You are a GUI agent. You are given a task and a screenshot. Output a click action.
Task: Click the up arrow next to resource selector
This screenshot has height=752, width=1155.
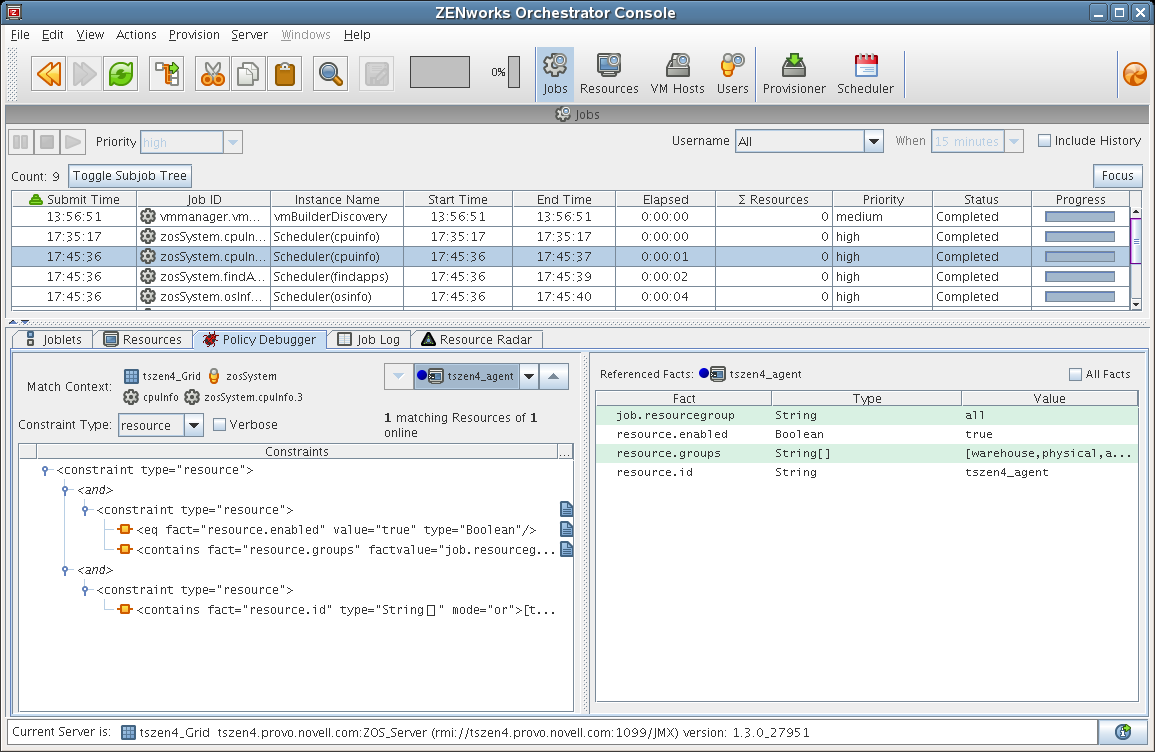553,376
